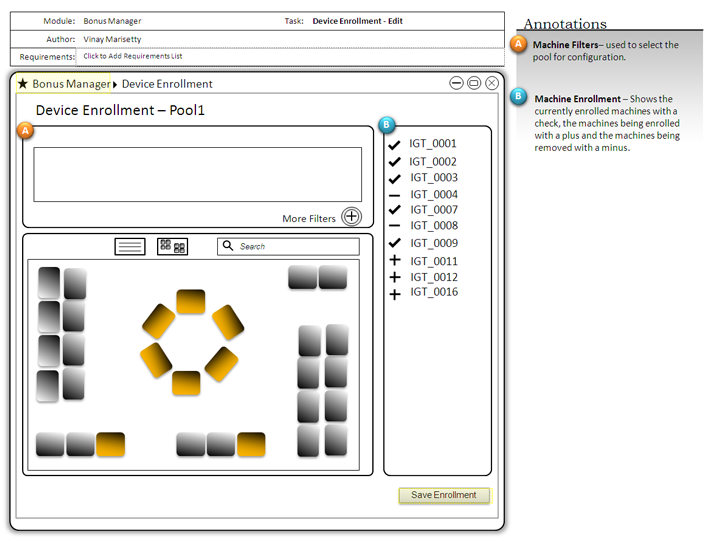Click the More Filters plus icon
This screenshot has width=721, height=541.
[x=351, y=216]
